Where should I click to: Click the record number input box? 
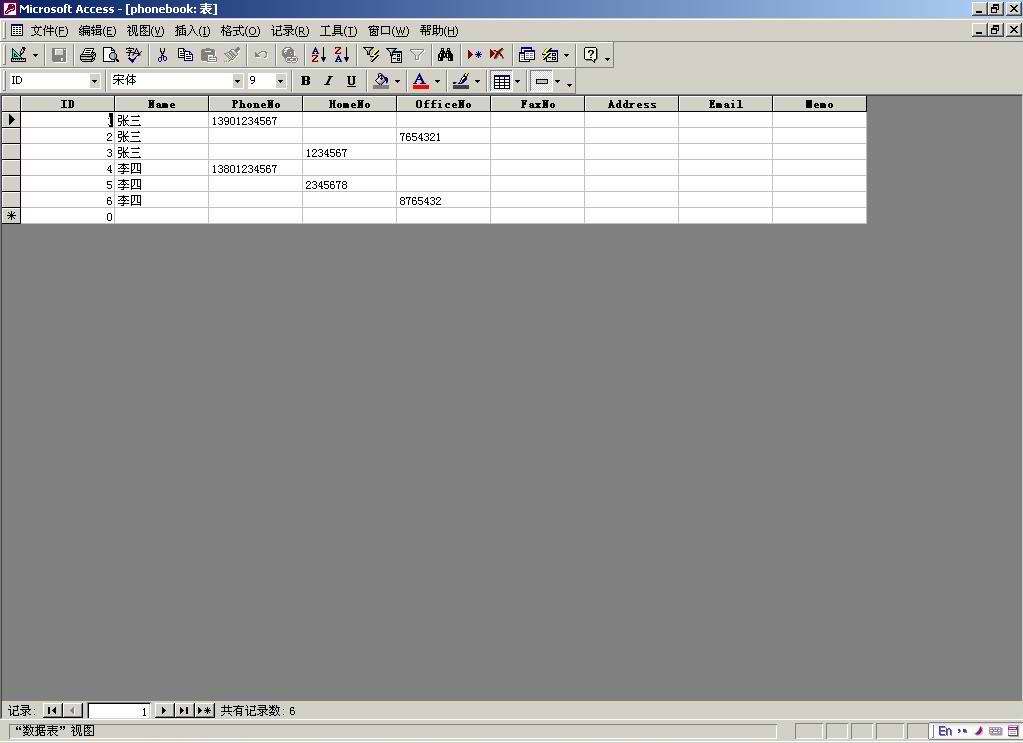[119, 711]
